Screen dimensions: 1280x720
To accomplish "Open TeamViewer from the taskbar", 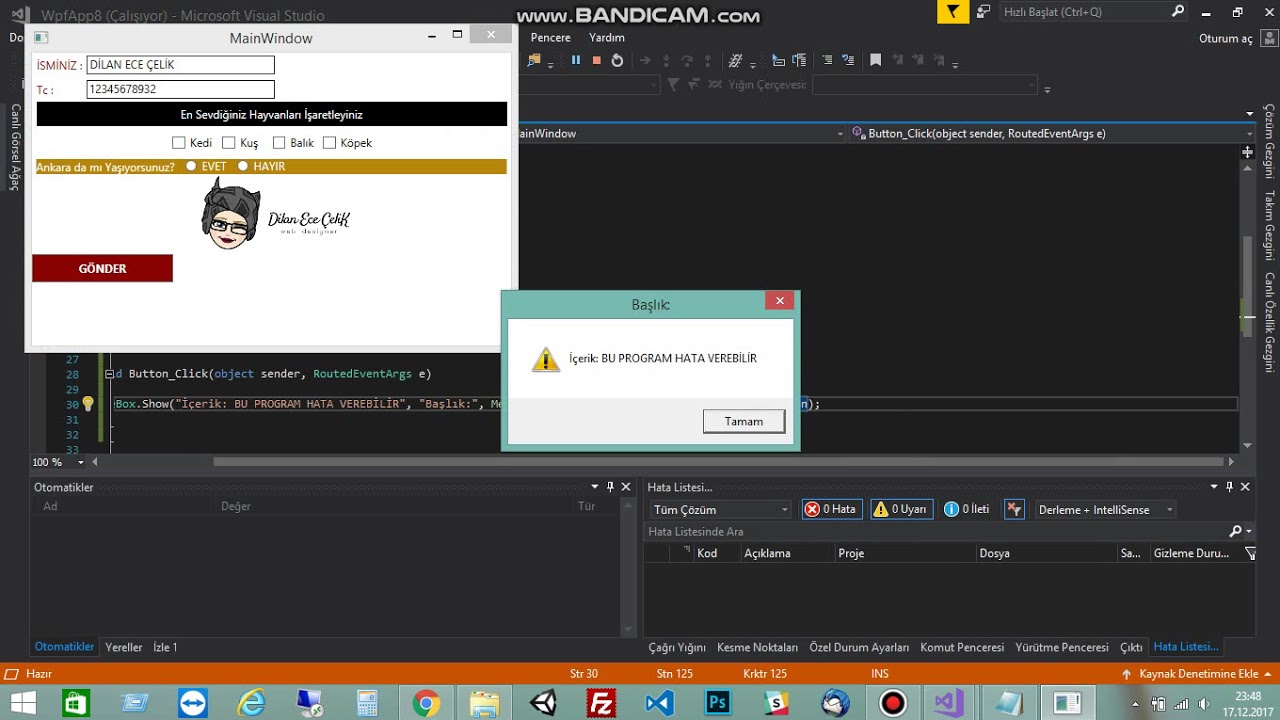I will click(192, 703).
